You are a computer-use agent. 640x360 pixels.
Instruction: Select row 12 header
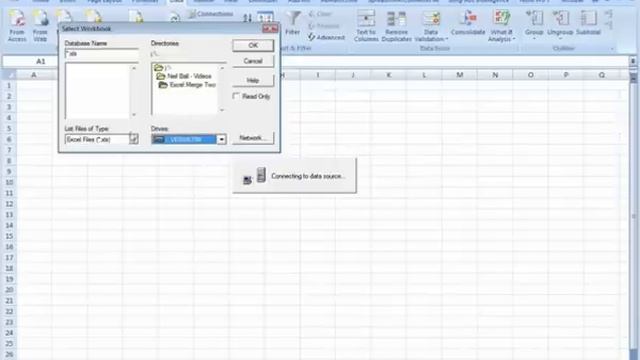[9, 204]
